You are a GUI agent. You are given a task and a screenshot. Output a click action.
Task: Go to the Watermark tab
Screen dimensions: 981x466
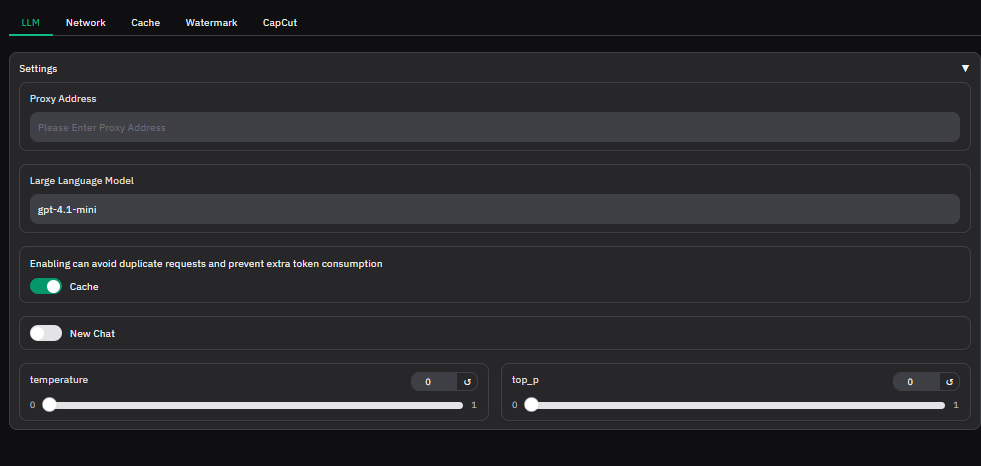(211, 22)
